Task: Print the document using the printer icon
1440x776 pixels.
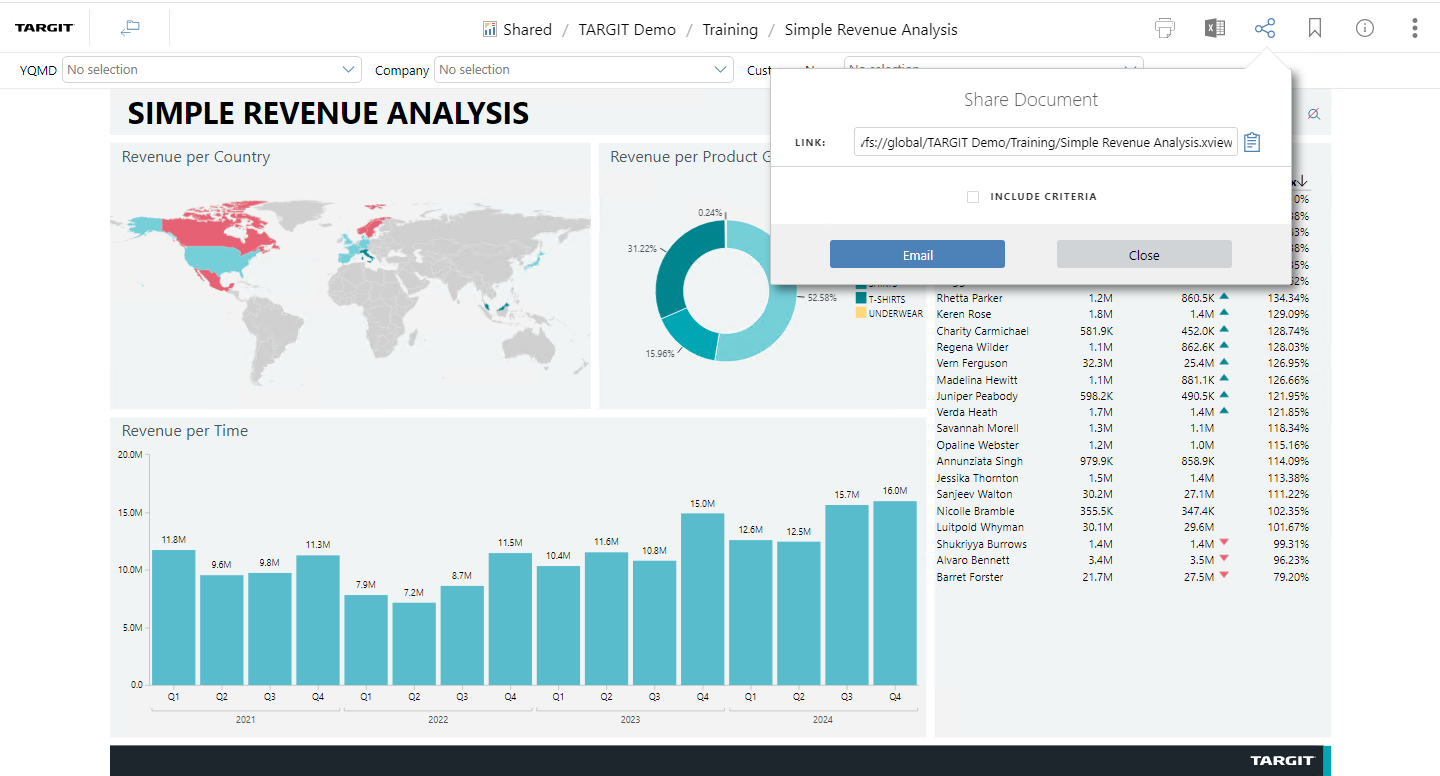Action: click(x=1165, y=28)
